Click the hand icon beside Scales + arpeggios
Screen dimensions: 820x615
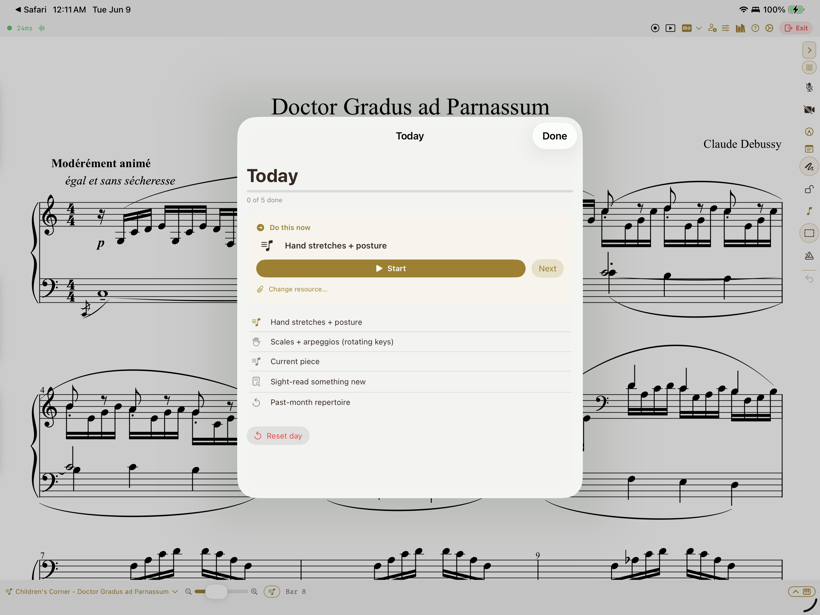256,342
